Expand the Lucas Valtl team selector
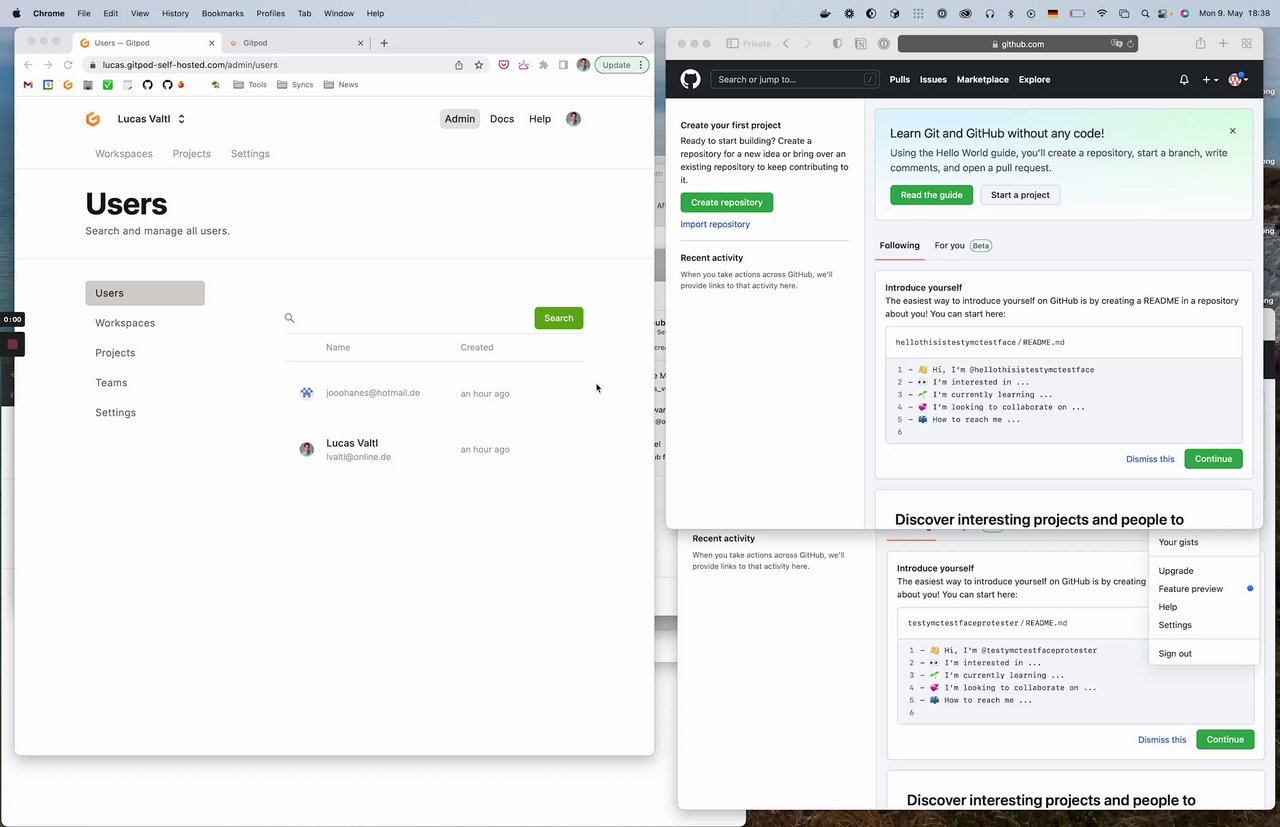 tap(151, 119)
